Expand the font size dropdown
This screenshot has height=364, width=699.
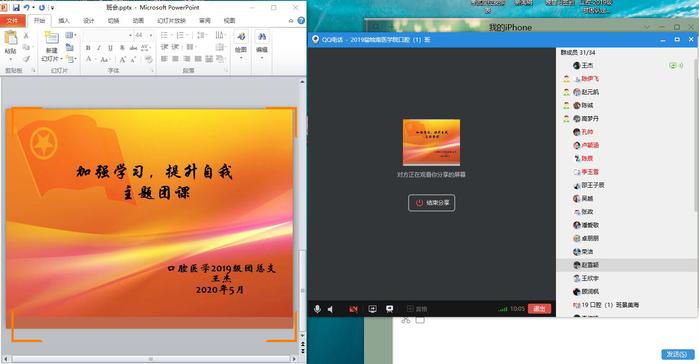(151, 35)
